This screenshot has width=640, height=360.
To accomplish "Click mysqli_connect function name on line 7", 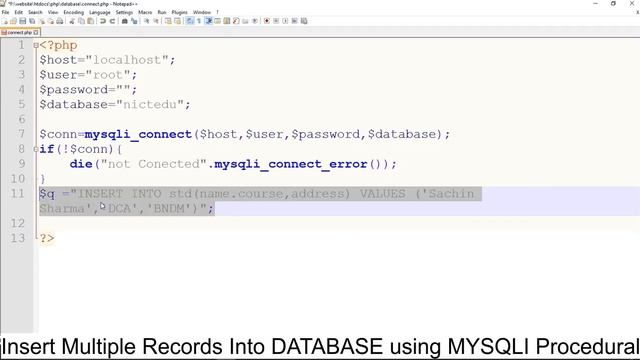I will pos(138,134).
